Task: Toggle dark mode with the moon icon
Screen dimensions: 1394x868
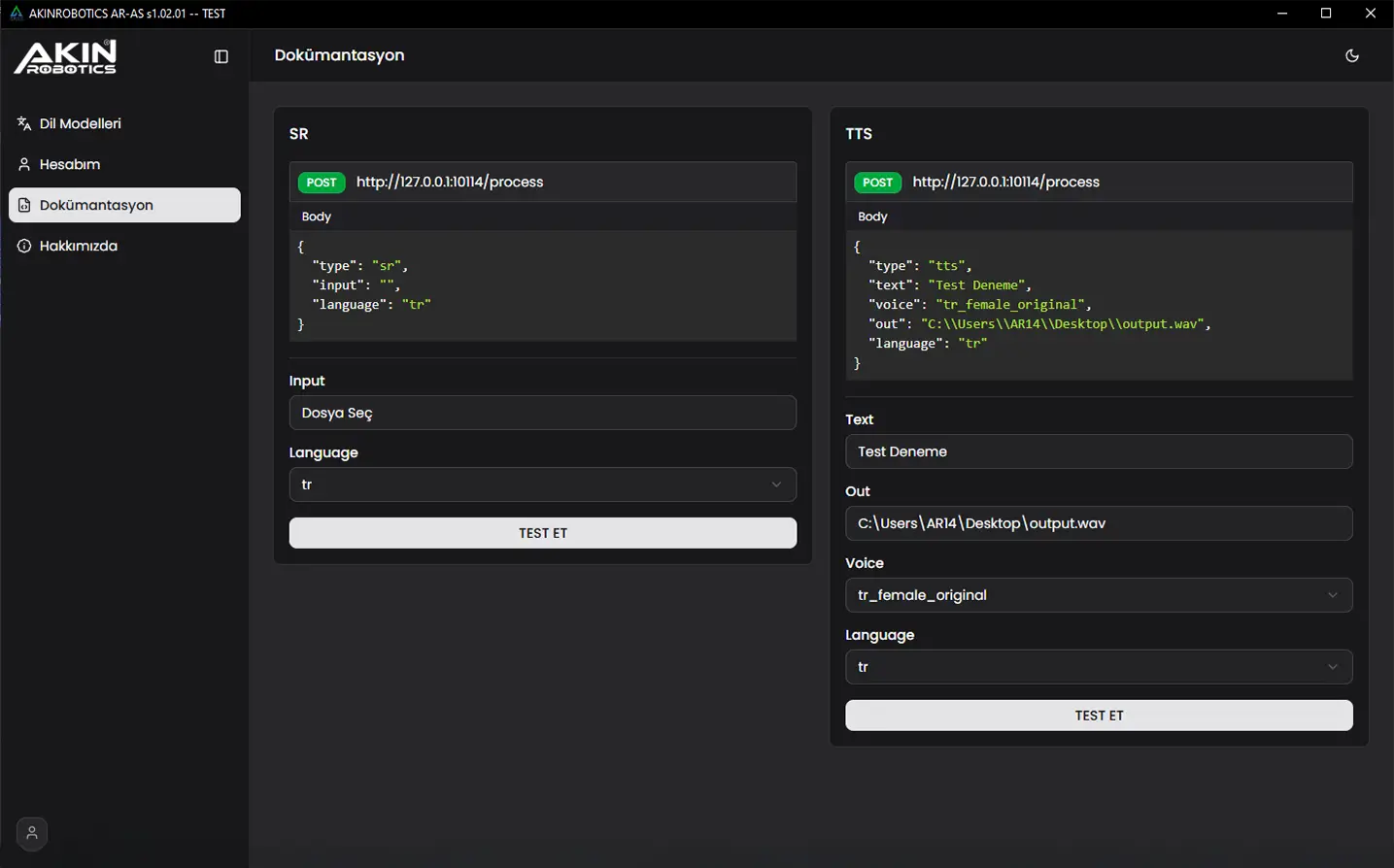Action: [x=1351, y=56]
